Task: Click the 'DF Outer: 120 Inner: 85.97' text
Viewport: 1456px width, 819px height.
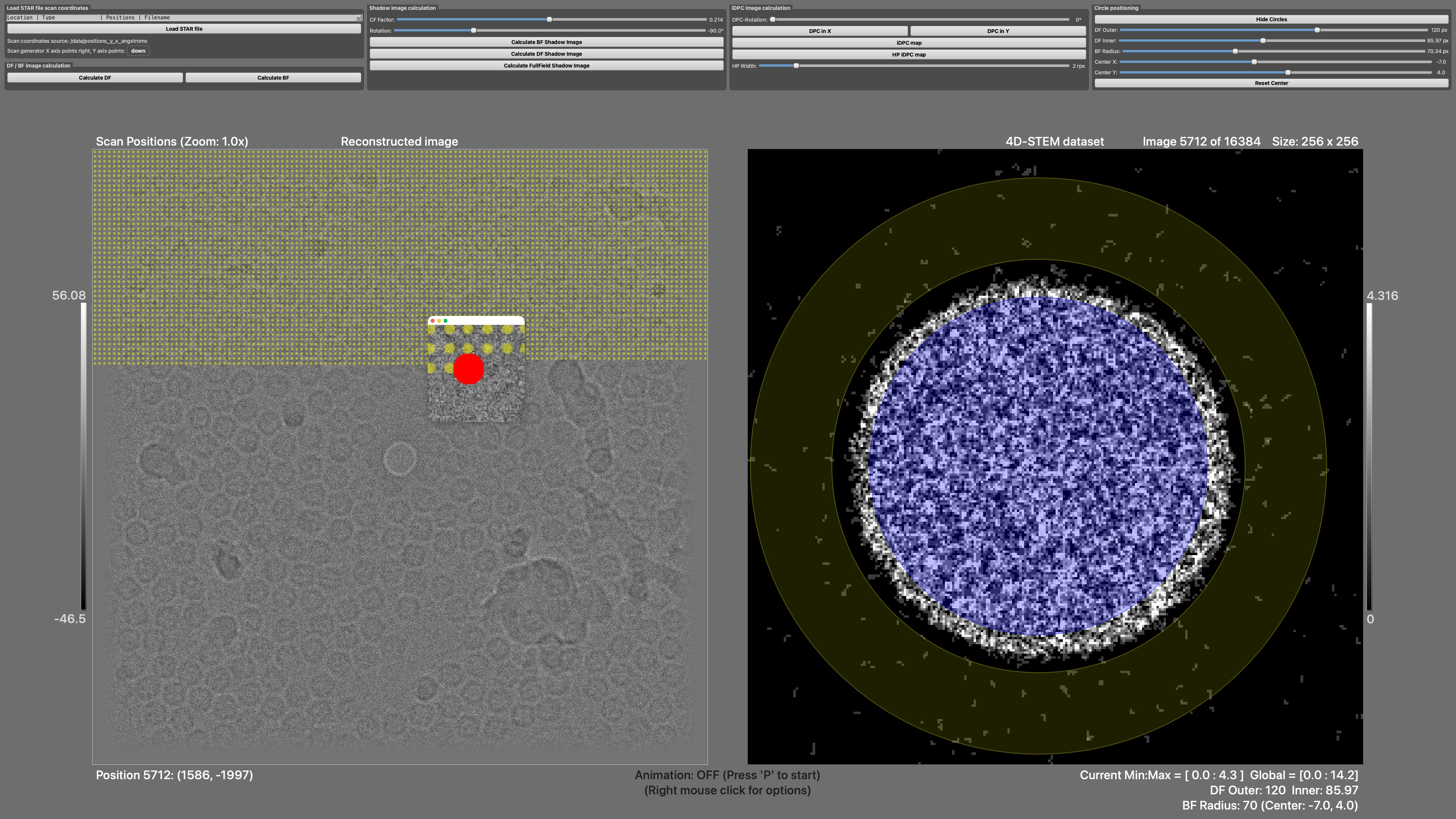Action: pyautogui.click(x=1283, y=790)
